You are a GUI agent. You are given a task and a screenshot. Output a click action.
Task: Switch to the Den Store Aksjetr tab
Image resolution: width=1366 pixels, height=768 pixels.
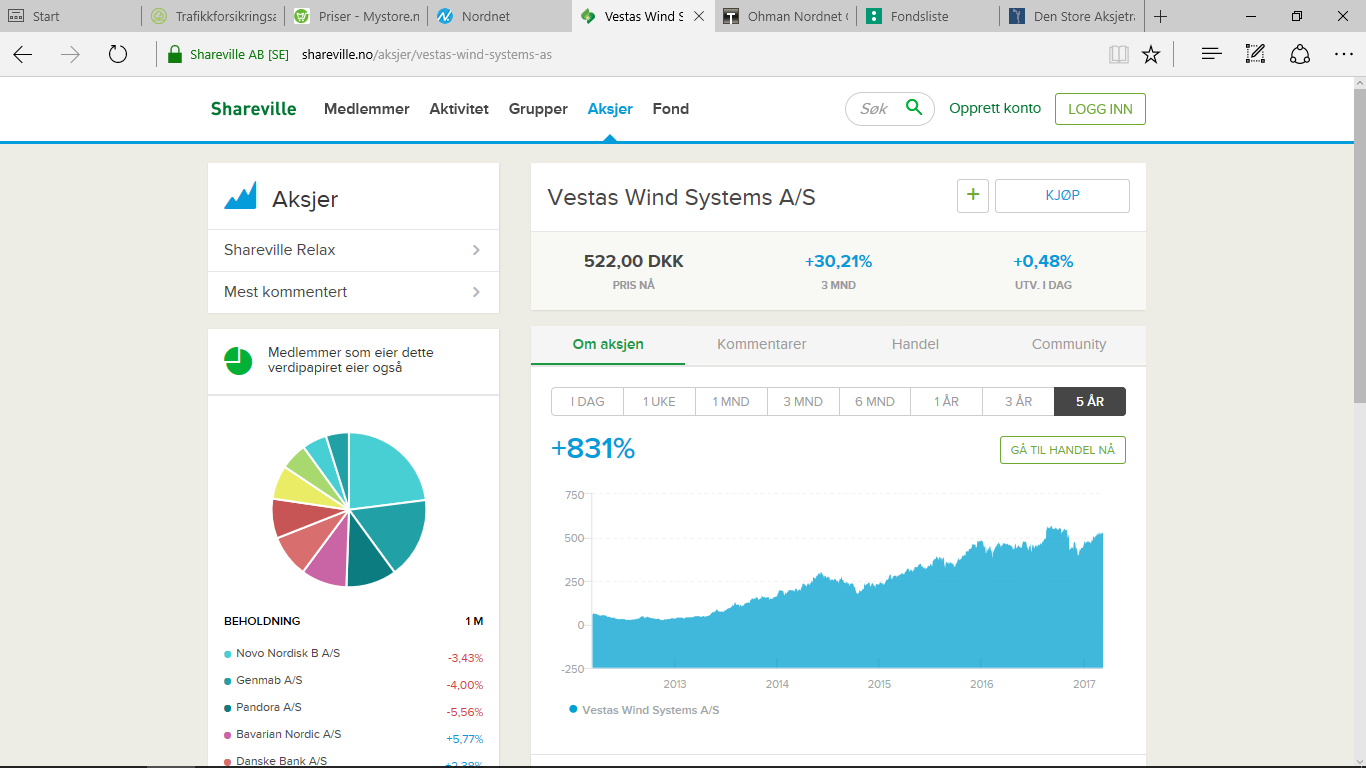coord(1072,16)
